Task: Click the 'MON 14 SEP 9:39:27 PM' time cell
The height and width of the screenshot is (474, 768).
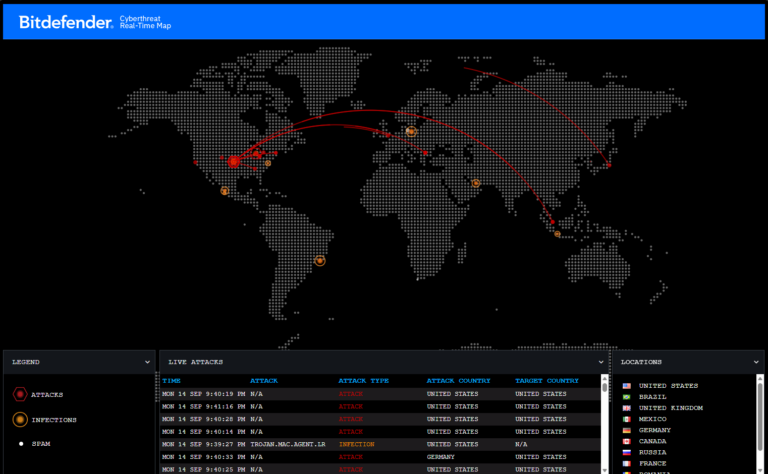Action: (x=203, y=445)
